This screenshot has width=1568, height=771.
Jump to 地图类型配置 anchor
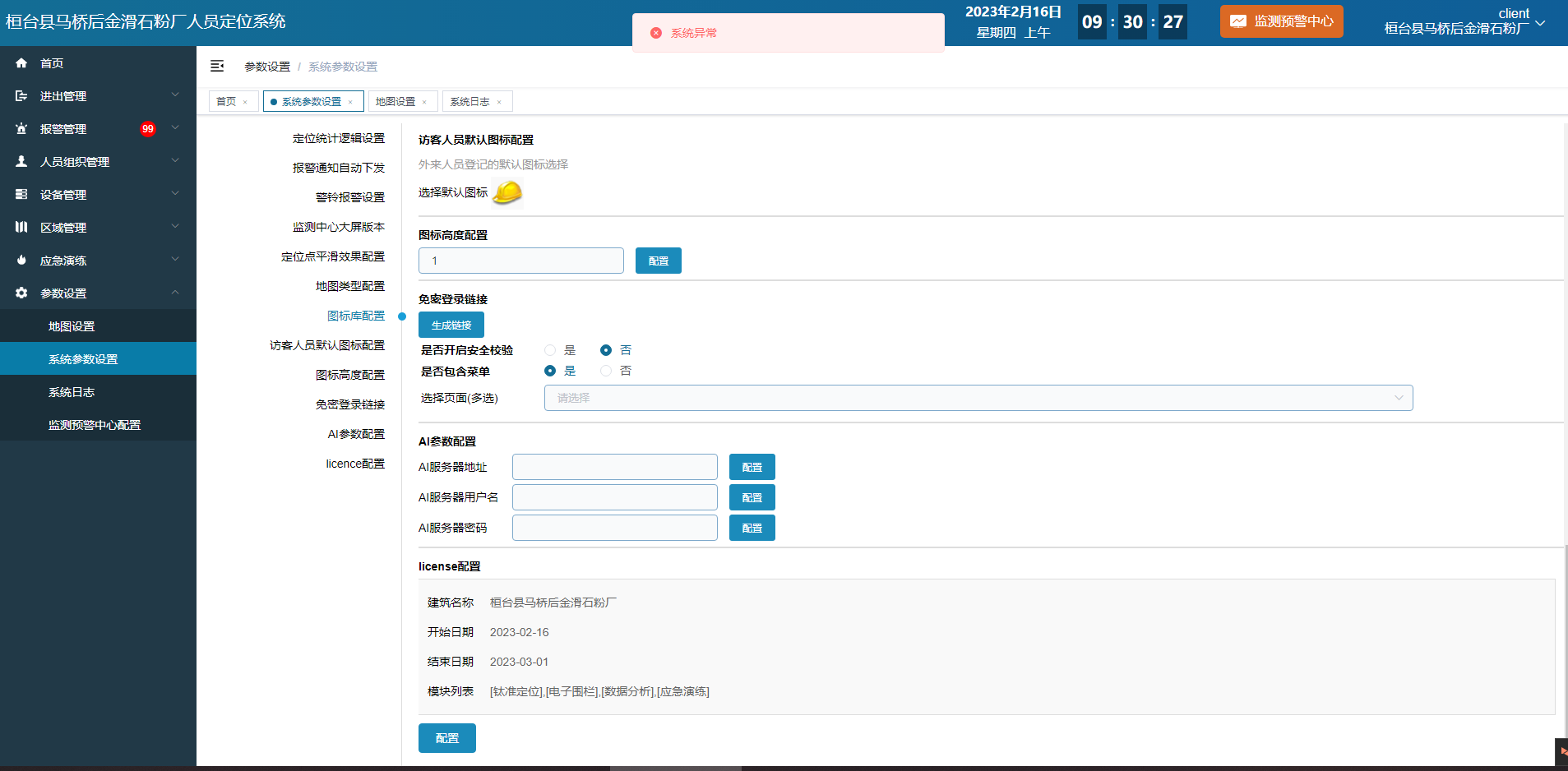click(x=350, y=286)
